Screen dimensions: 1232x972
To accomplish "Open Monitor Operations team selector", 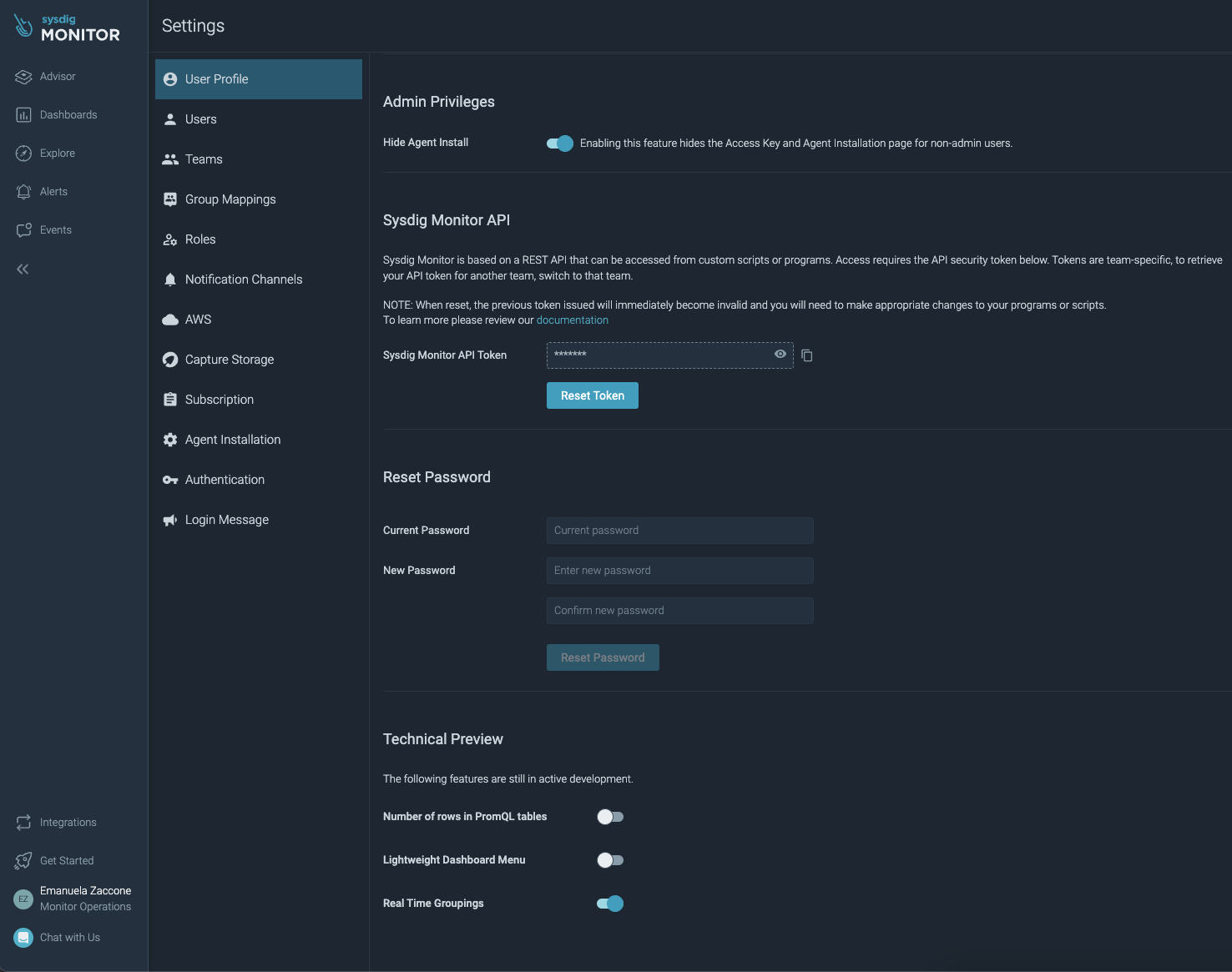I will tap(85, 907).
